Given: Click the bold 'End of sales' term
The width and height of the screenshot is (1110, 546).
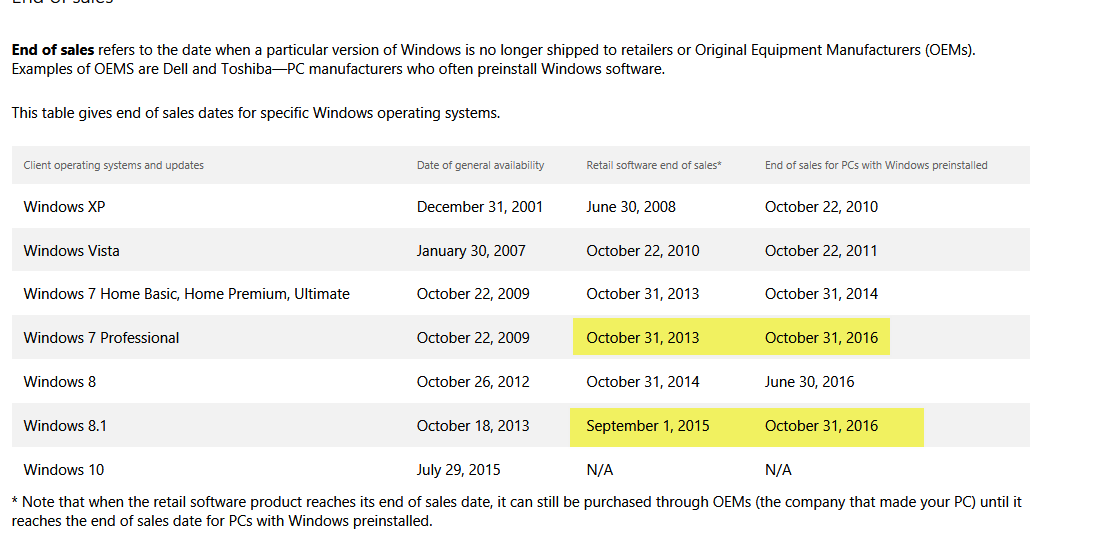Looking at the screenshot, I should tap(53, 50).
